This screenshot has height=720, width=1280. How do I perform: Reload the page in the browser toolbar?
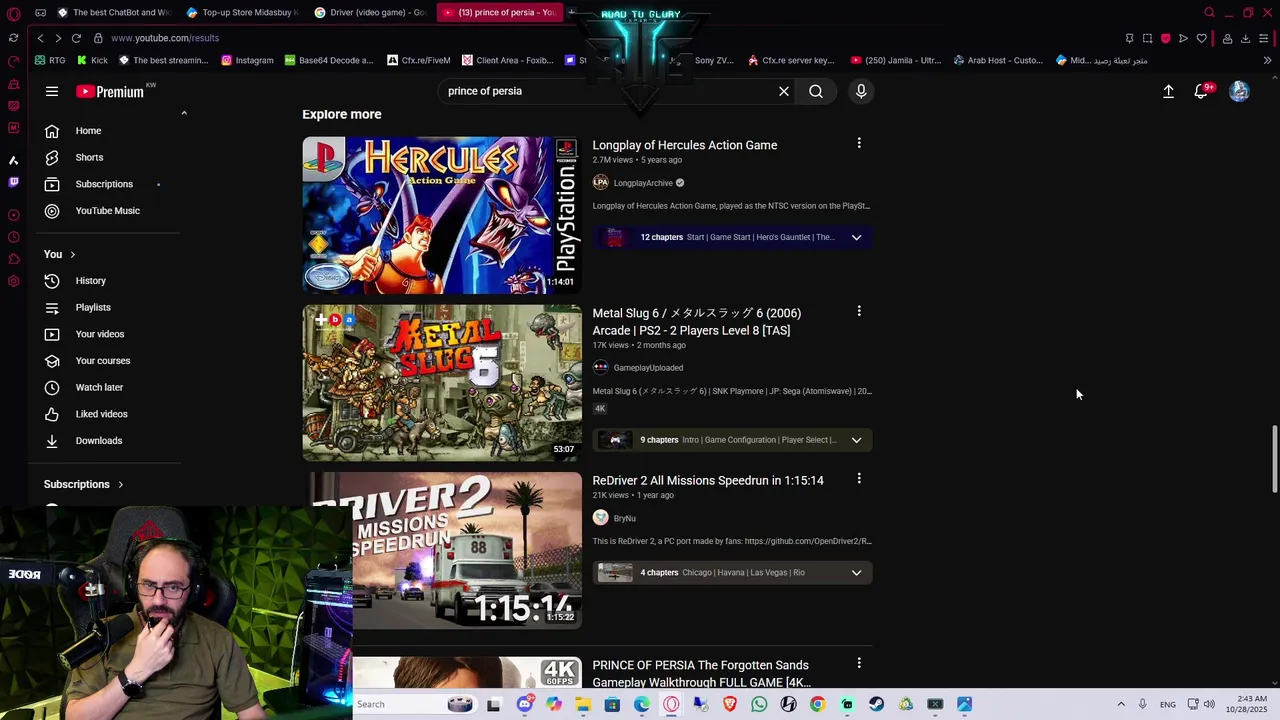point(76,38)
